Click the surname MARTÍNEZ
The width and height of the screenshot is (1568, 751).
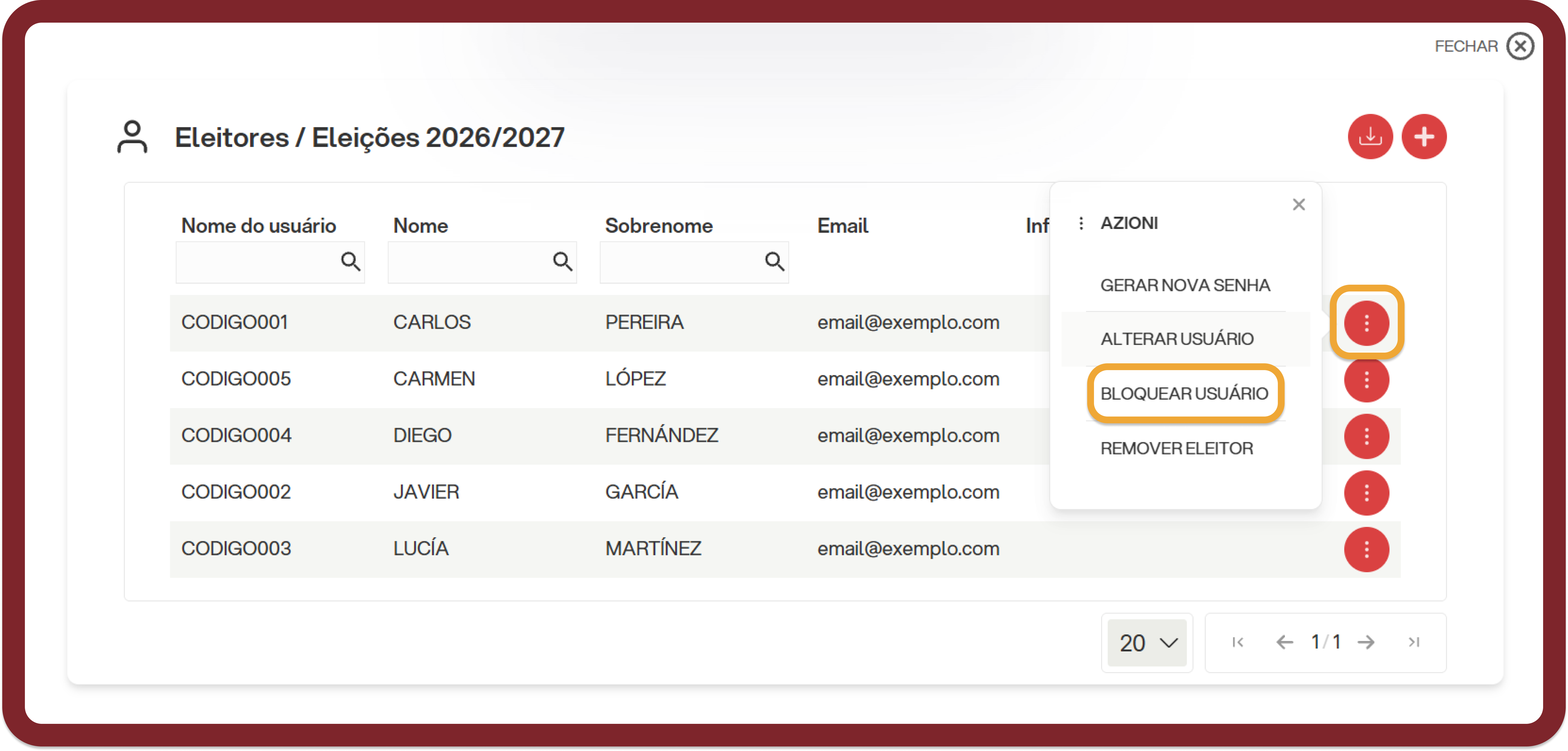click(653, 548)
